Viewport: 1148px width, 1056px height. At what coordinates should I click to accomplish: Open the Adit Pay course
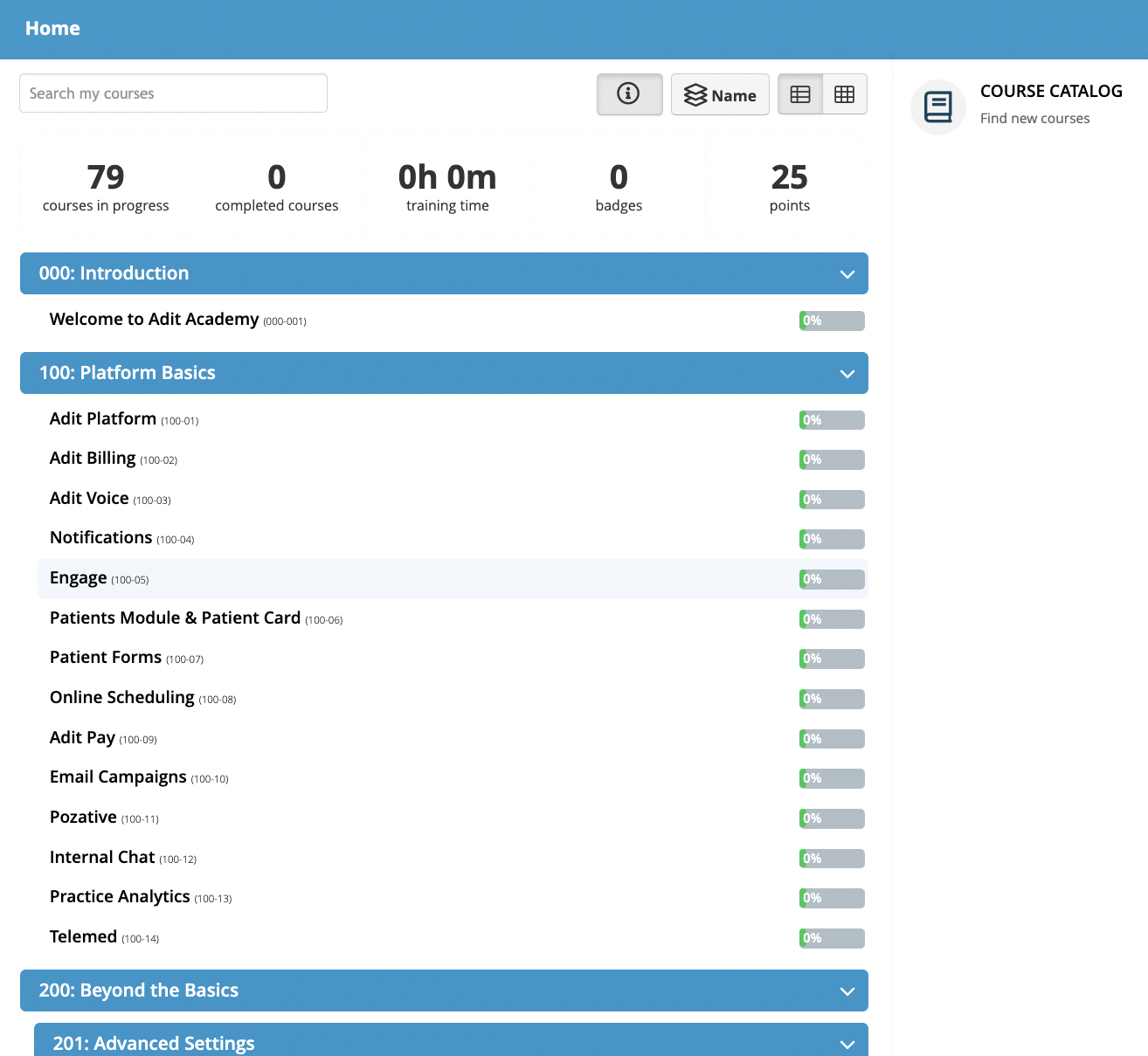point(82,738)
